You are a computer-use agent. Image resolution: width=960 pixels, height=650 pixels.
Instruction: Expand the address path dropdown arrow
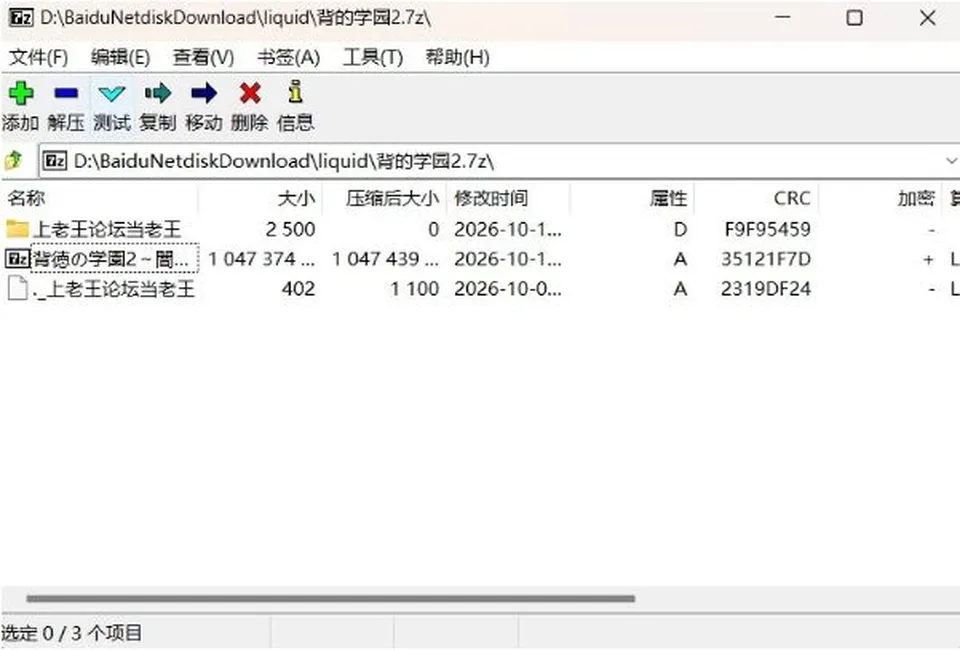click(951, 161)
